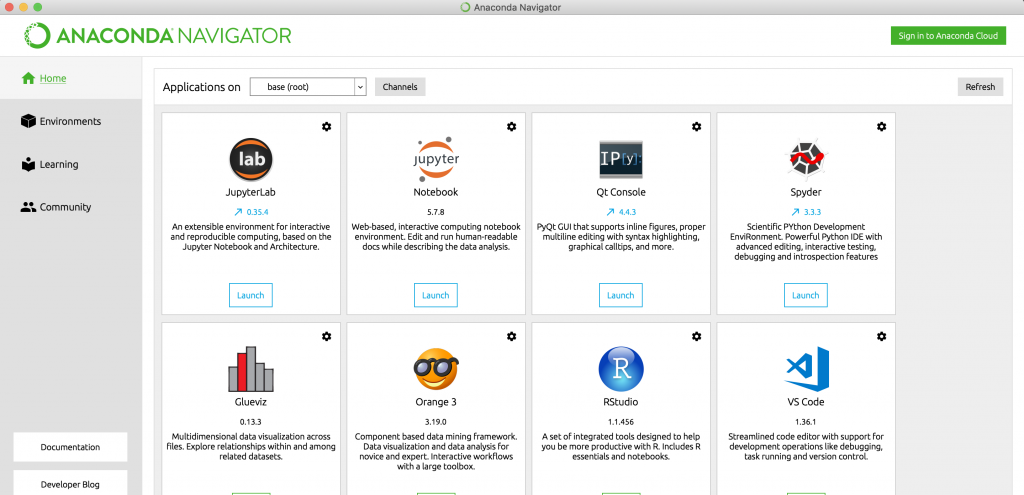Click the Notebook title text
This screenshot has width=1024, height=495.
436,193
